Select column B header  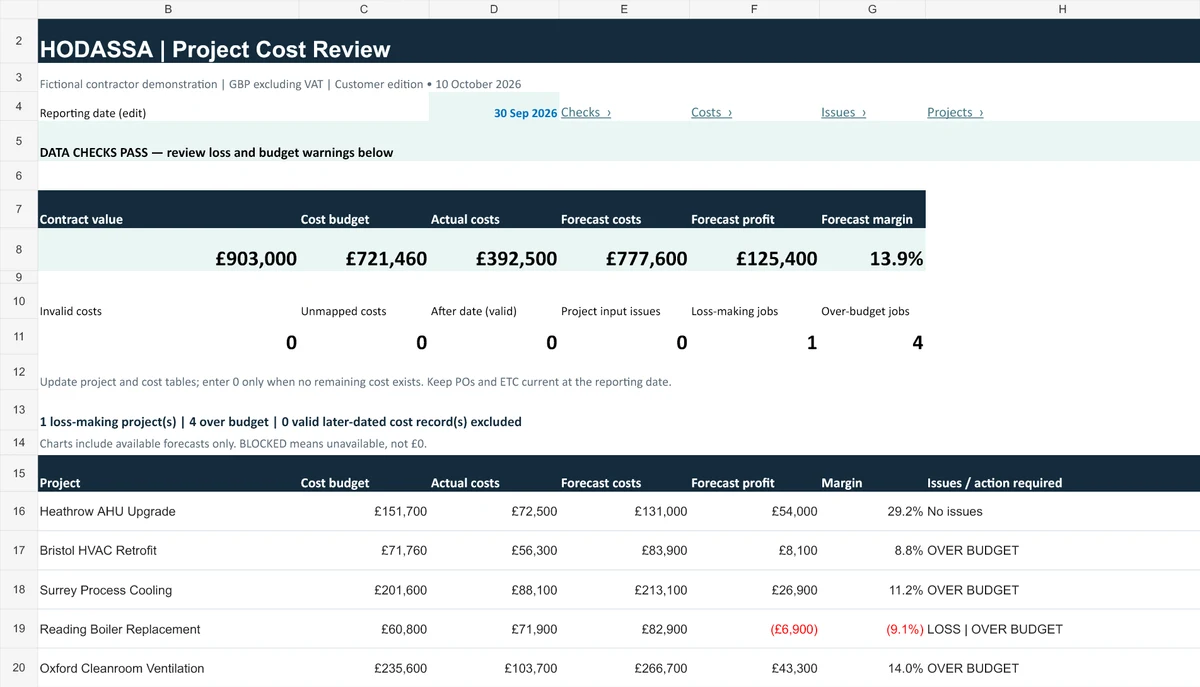pos(167,9)
